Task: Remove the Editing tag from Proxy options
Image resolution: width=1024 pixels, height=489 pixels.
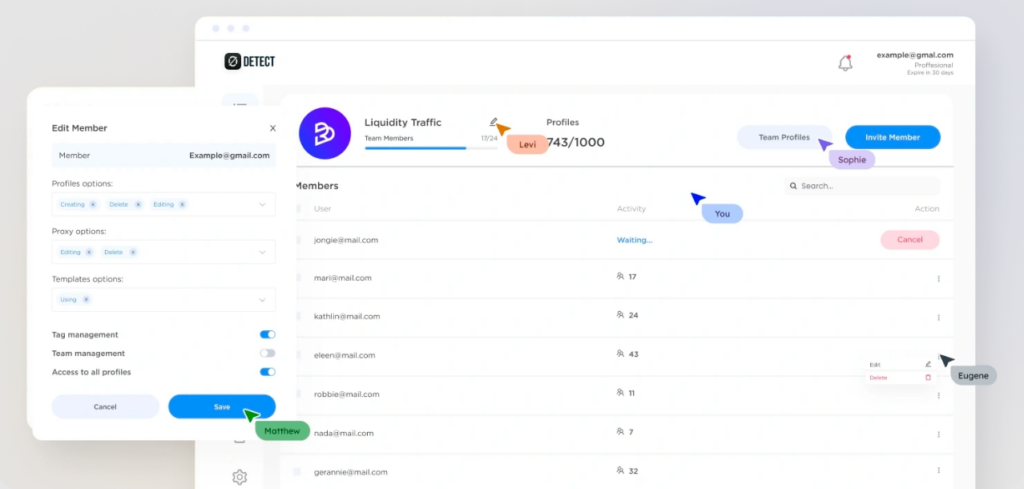Action: point(89,252)
